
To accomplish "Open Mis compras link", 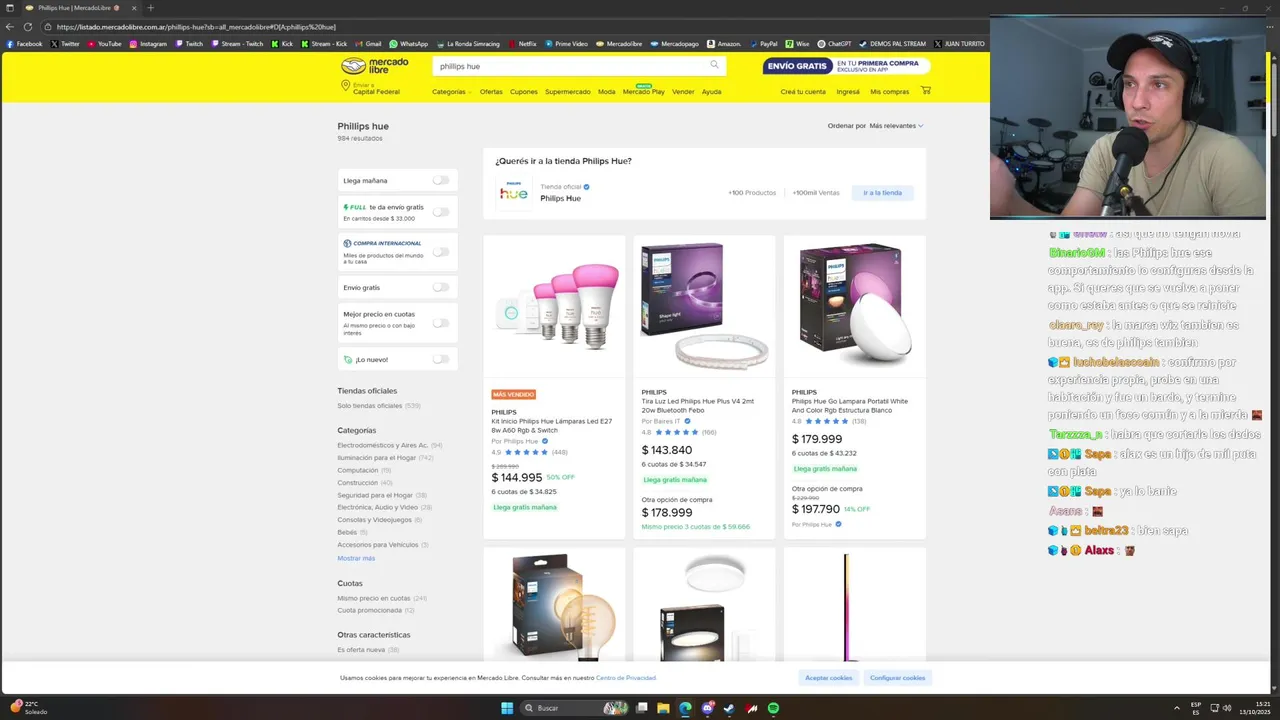I will click(x=890, y=92).
